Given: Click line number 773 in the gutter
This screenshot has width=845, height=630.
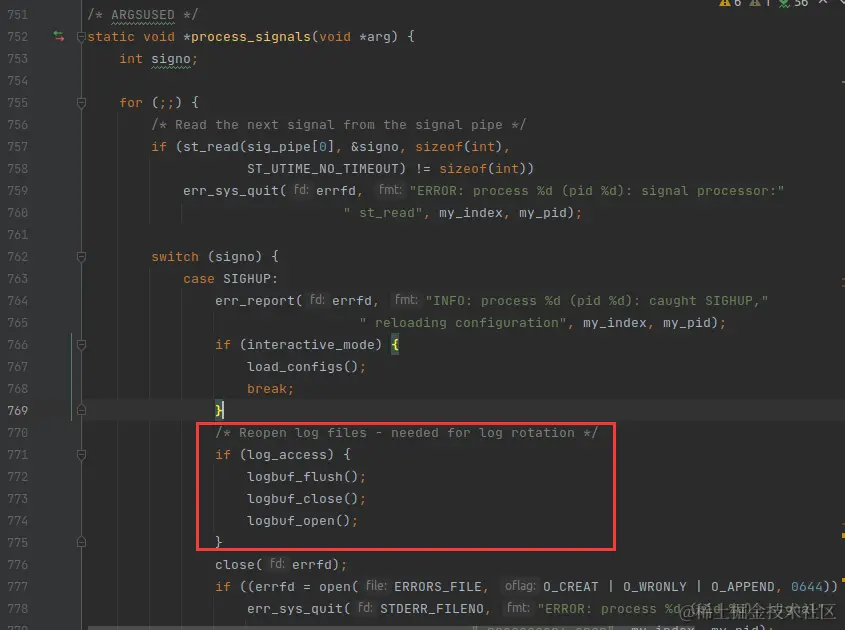Looking at the screenshot, I should pyautogui.click(x=17, y=499).
